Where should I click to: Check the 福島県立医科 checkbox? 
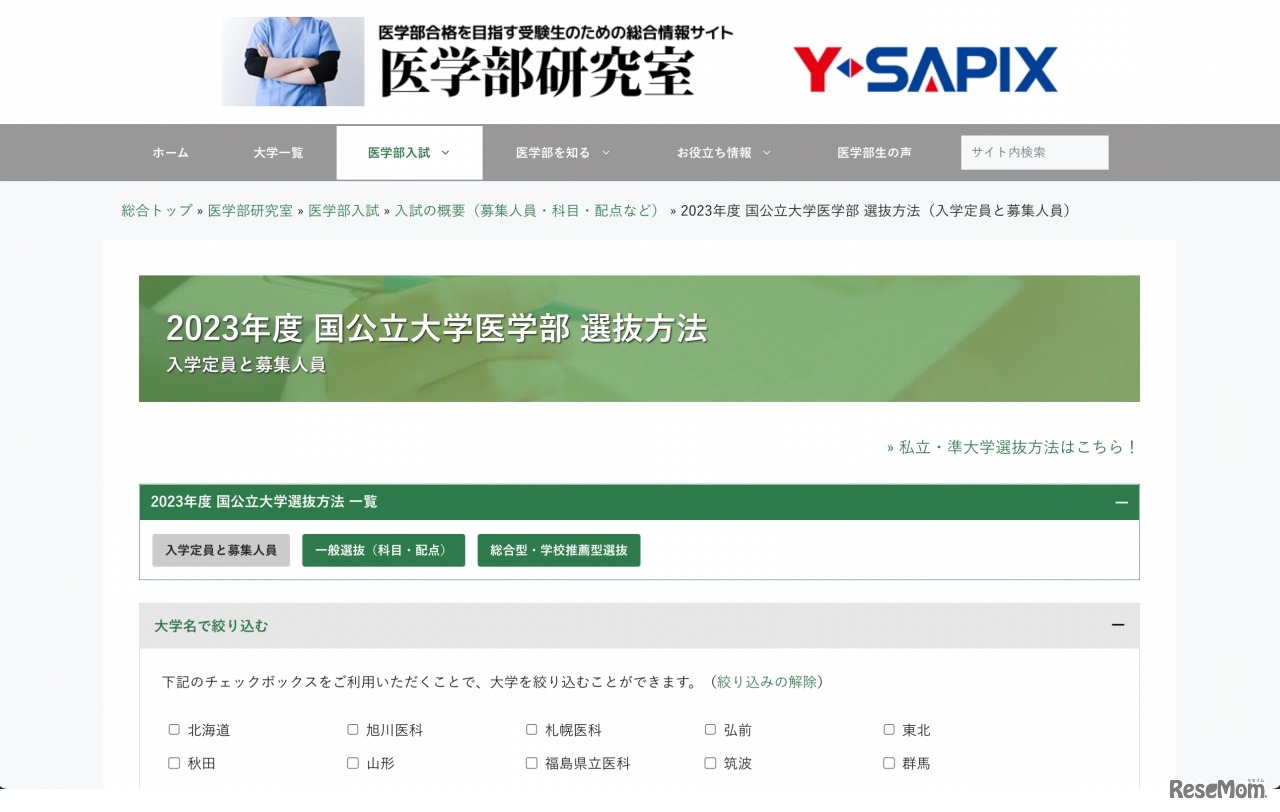pyautogui.click(x=532, y=763)
